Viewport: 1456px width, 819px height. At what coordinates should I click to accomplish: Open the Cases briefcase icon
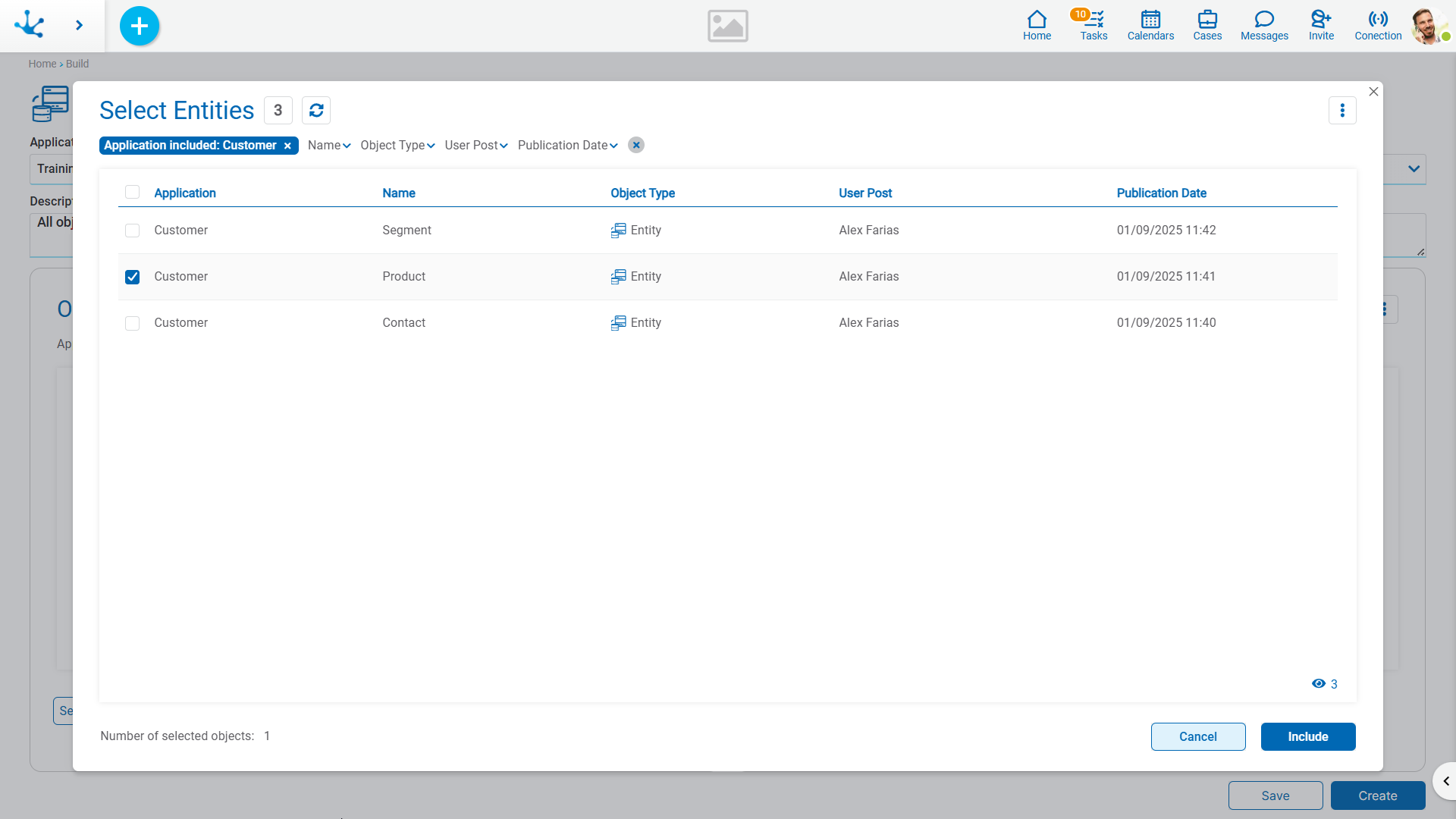point(1207,25)
